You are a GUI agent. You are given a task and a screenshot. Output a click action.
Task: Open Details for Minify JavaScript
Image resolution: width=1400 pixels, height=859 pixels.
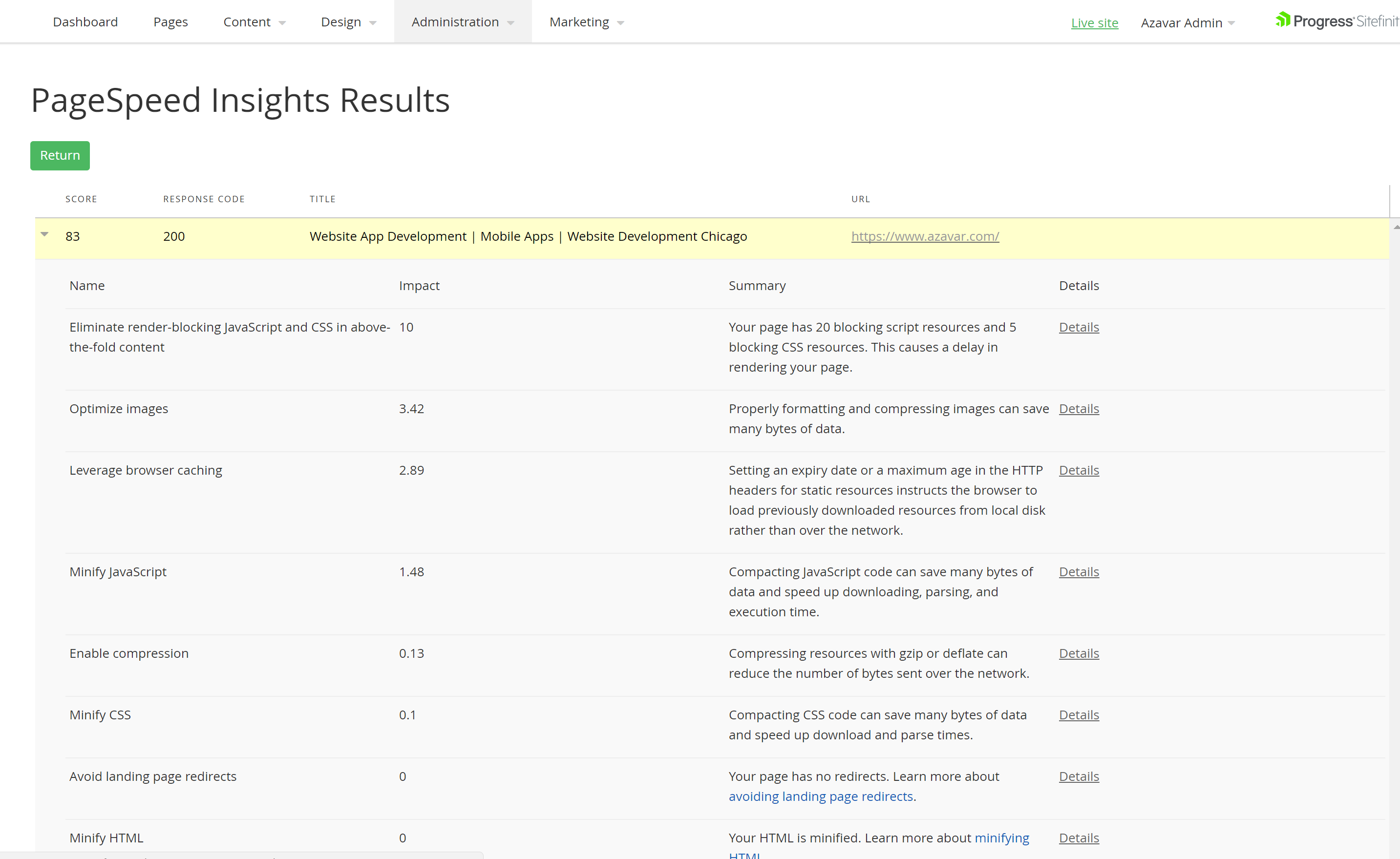click(1079, 571)
